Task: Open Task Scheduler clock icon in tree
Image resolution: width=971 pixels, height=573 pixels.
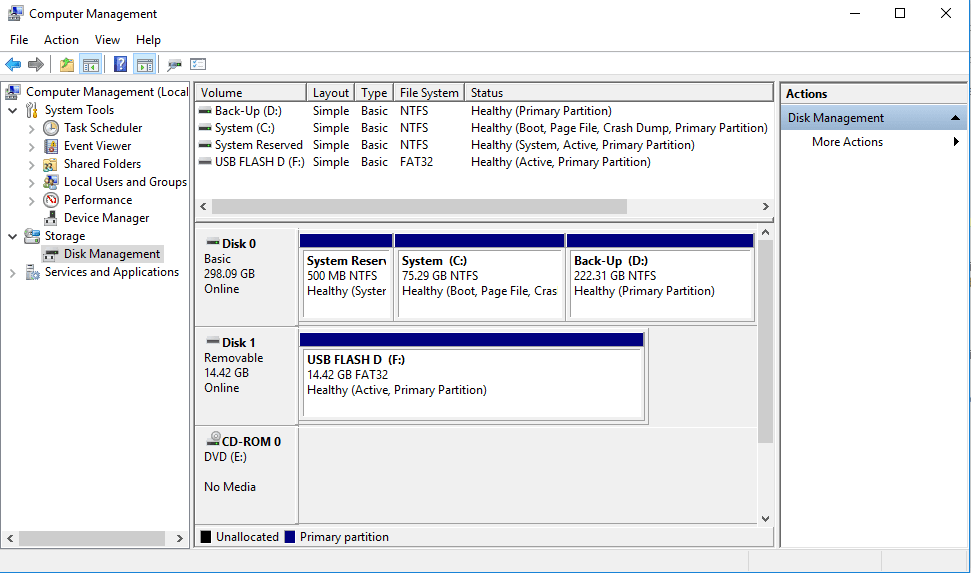Action: pyautogui.click(x=51, y=128)
